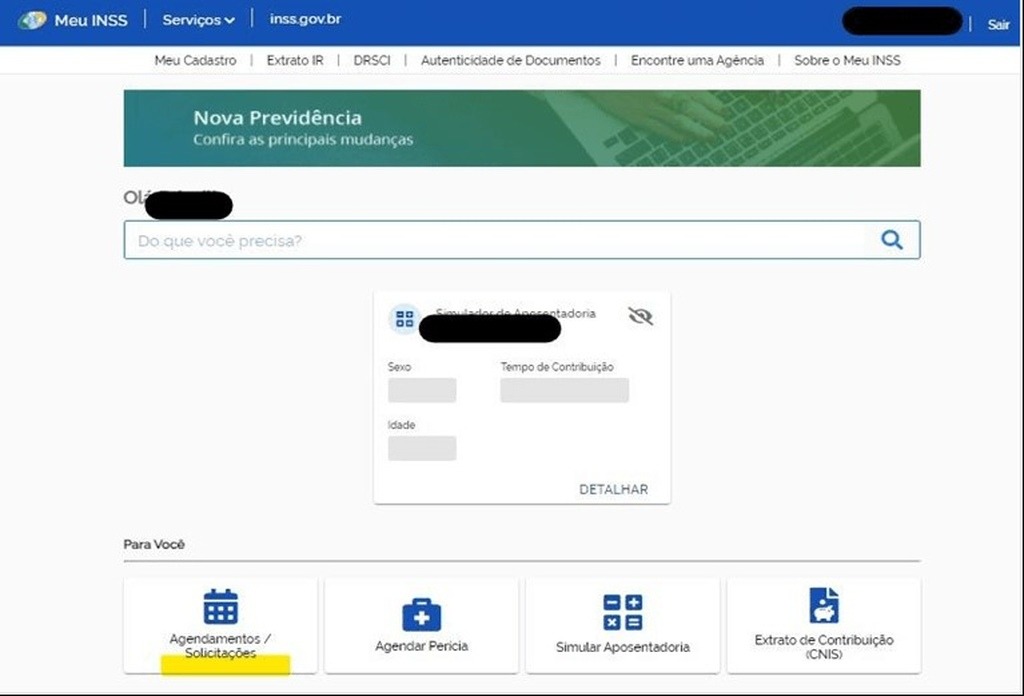Open Agendar Perícia label
This screenshot has width=1024, height=696.
421,646
